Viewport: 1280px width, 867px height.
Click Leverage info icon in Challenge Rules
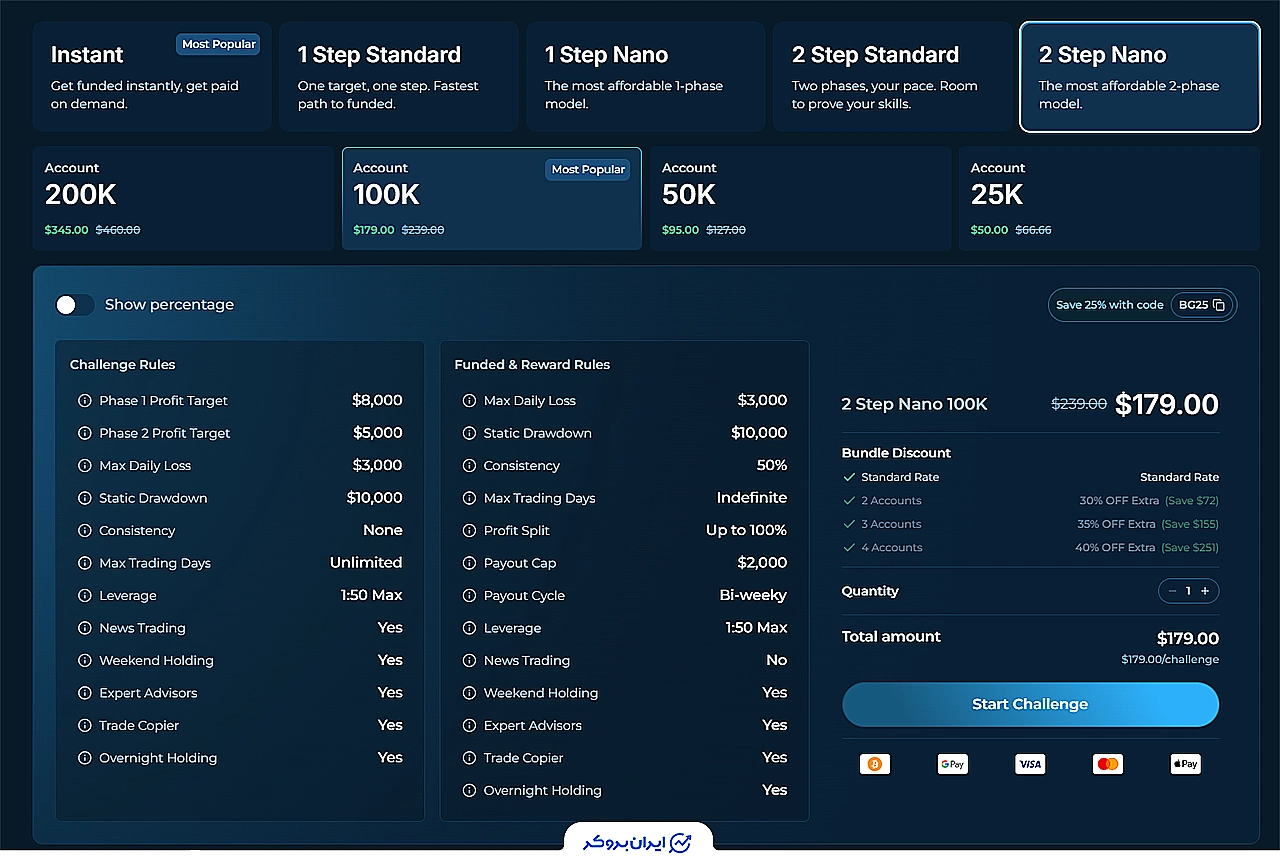click(85, 596)
